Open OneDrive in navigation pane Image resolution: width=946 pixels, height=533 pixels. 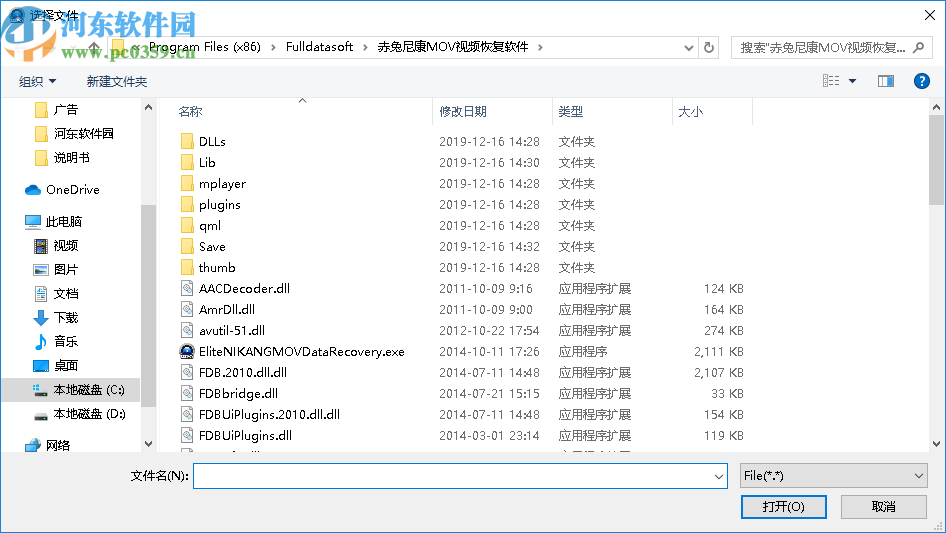(62, 190)
